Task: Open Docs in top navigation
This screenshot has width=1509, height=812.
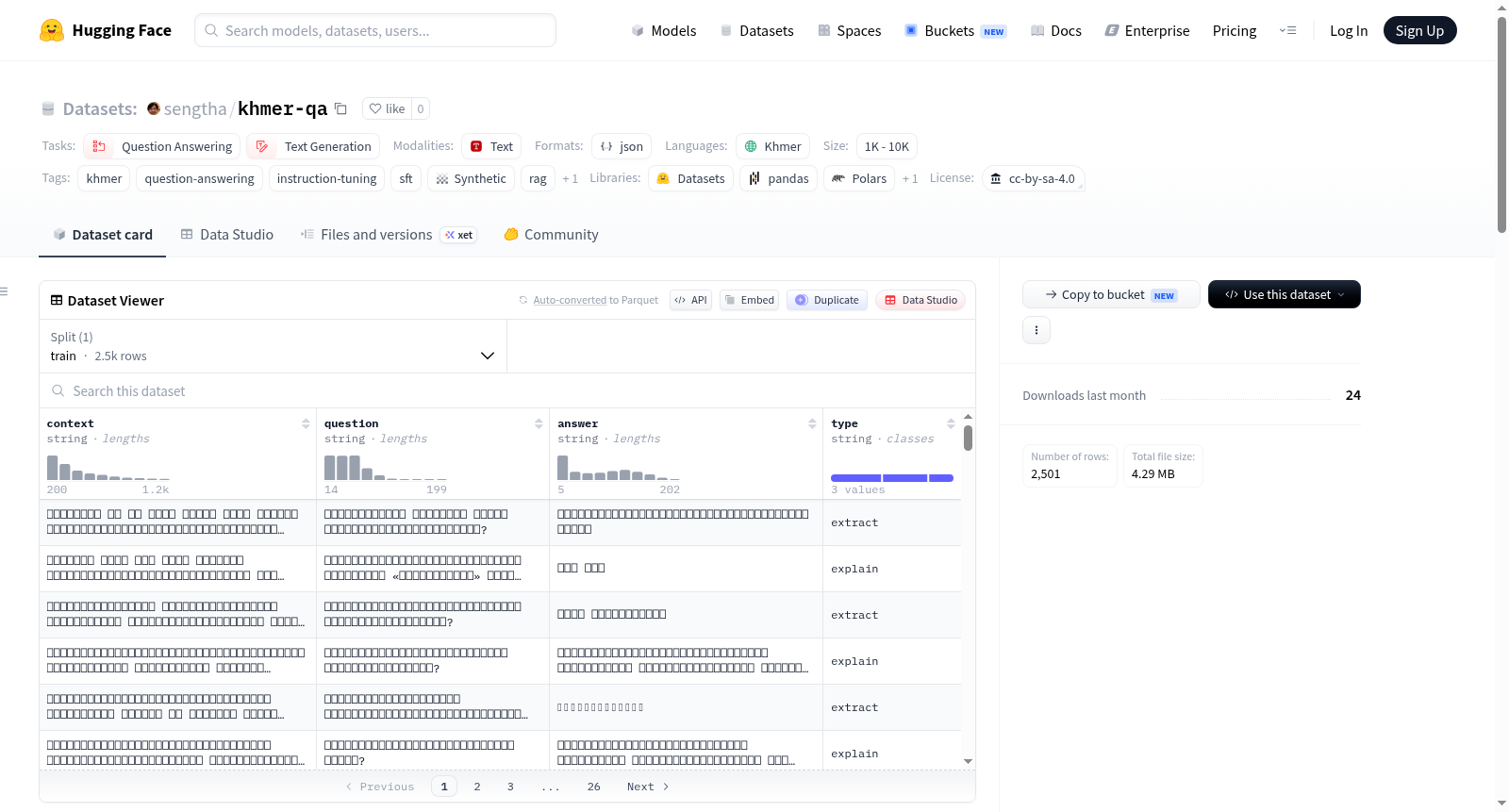Action: click(x=1056, y=30)
